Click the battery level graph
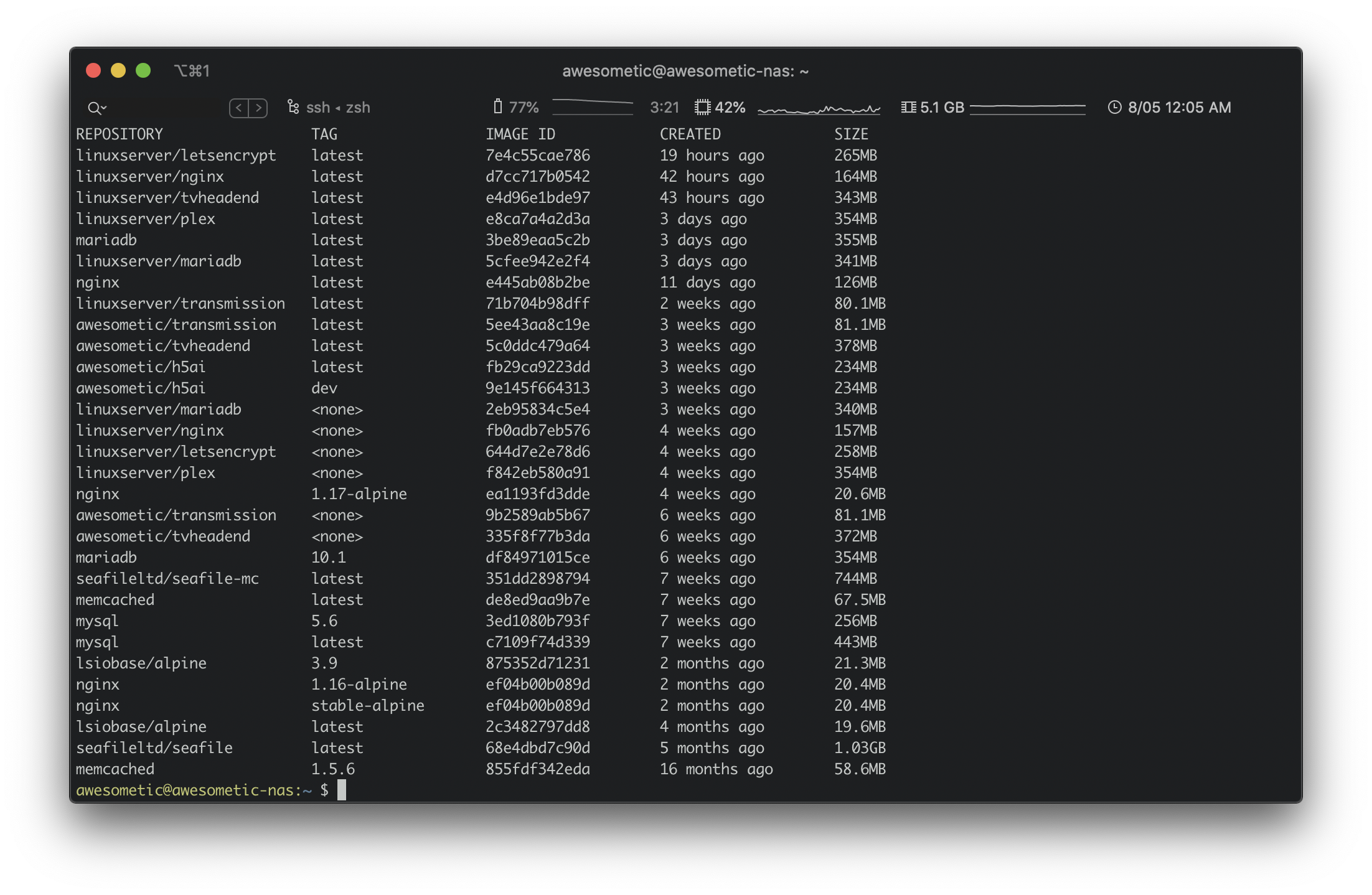Image resolution: width=1372 pixels, height=895 pixels. 592,107
